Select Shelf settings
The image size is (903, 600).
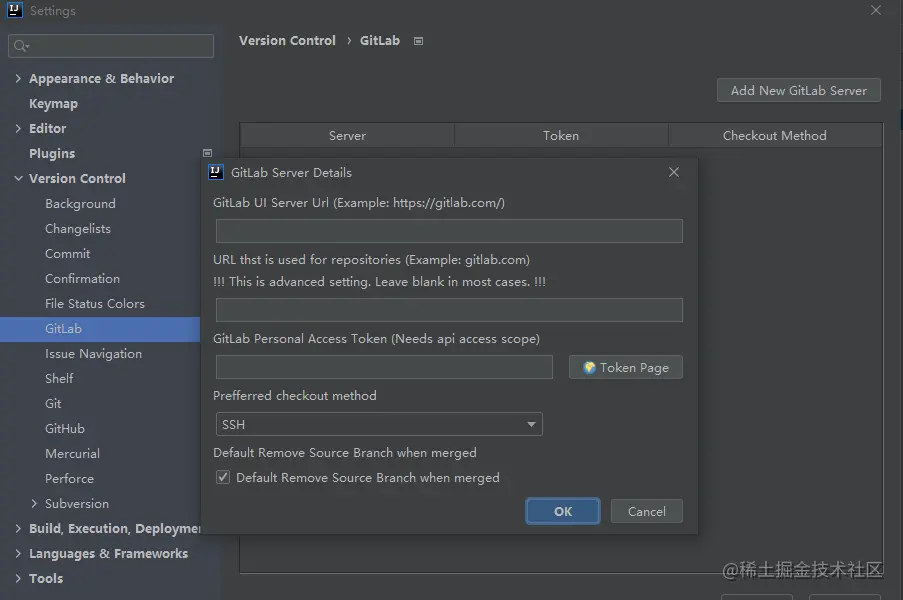(59, 378)
